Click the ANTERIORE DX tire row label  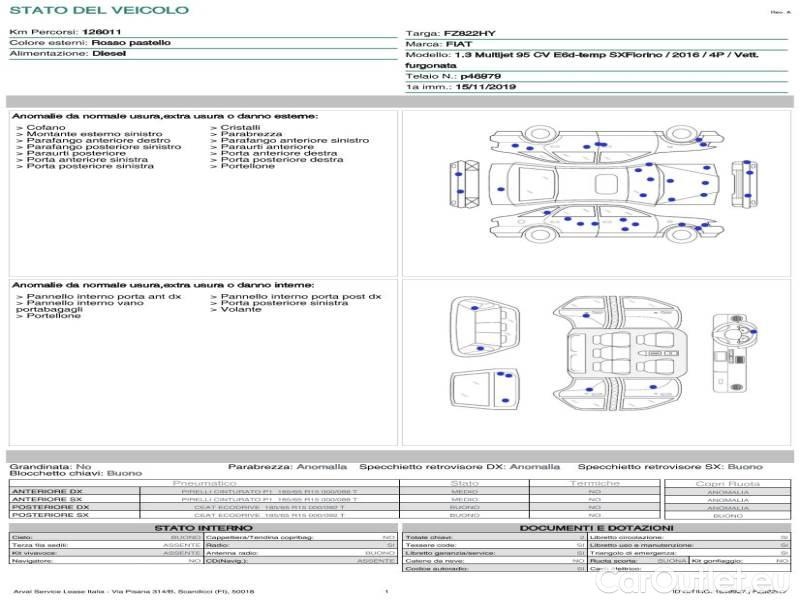pos(46,492)
